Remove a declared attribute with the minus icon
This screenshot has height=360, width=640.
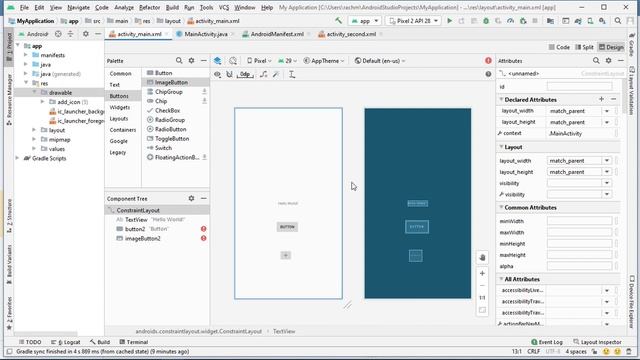[x=613, y=99]
